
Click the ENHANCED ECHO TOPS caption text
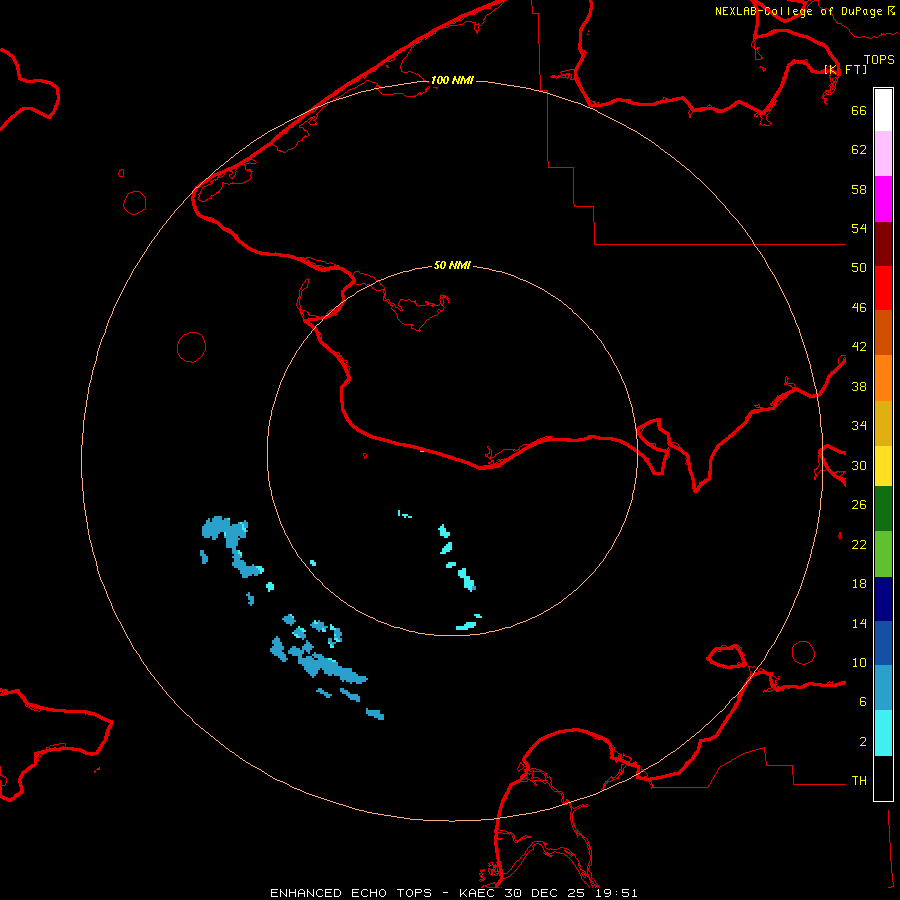coord(351,893)
